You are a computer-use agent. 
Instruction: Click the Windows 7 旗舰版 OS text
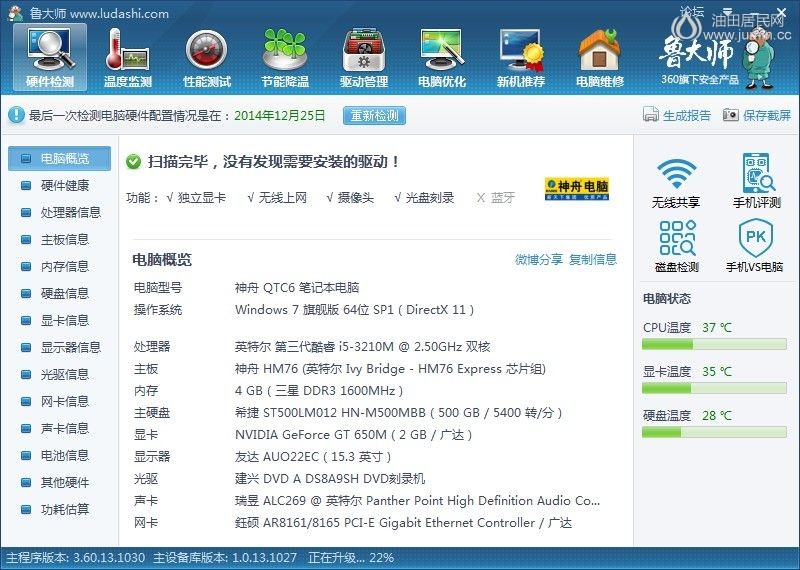[x=355, y=310]
